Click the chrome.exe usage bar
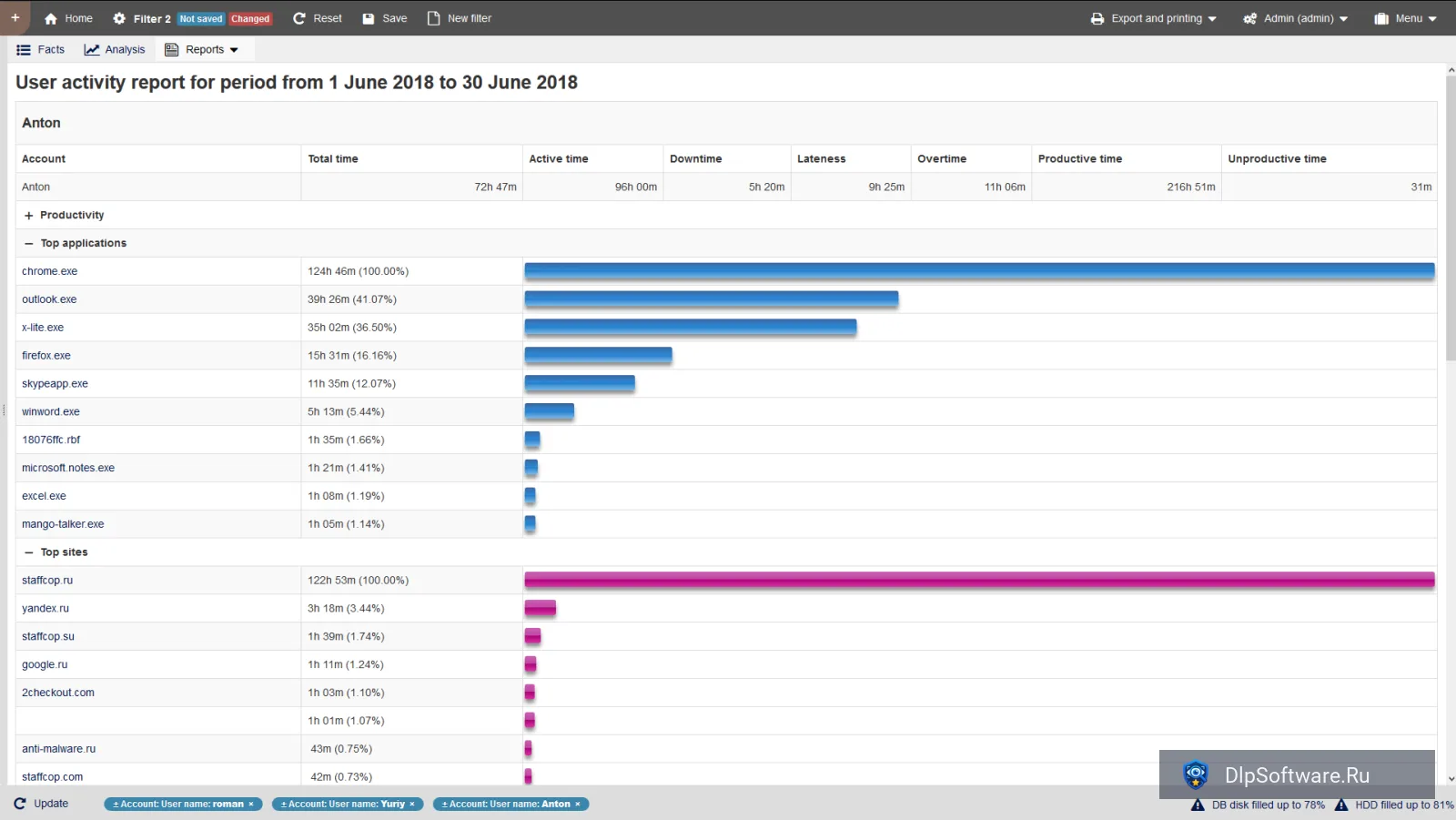Viewport: 1456px width, 820px height. point(979,271)
